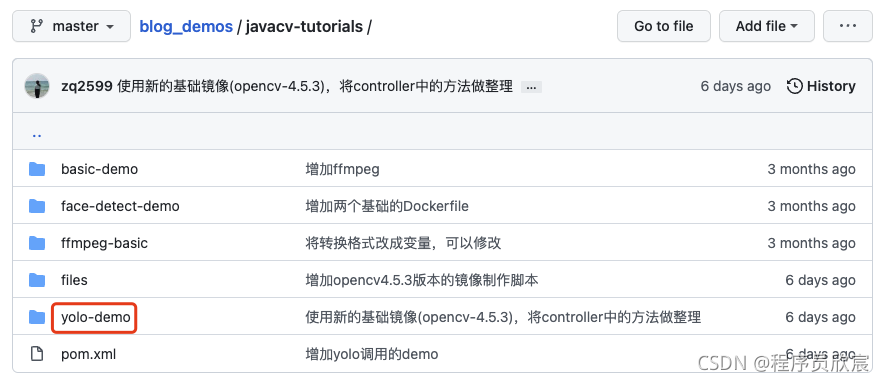Click the pom.xml file icon
The height and width of the screenshot is (382, 884).
pos(37,354)
